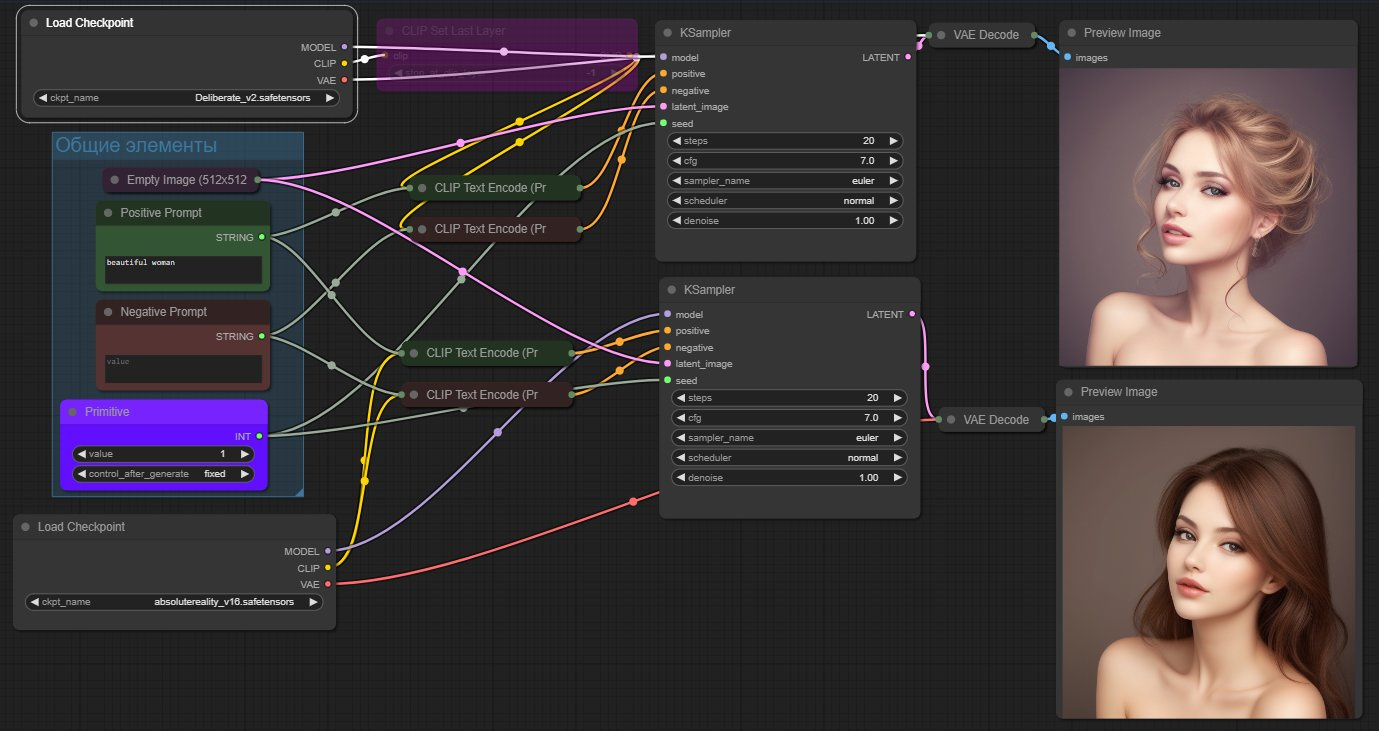Collapse the Negative Prompt node via its title circle

[109, 311]
